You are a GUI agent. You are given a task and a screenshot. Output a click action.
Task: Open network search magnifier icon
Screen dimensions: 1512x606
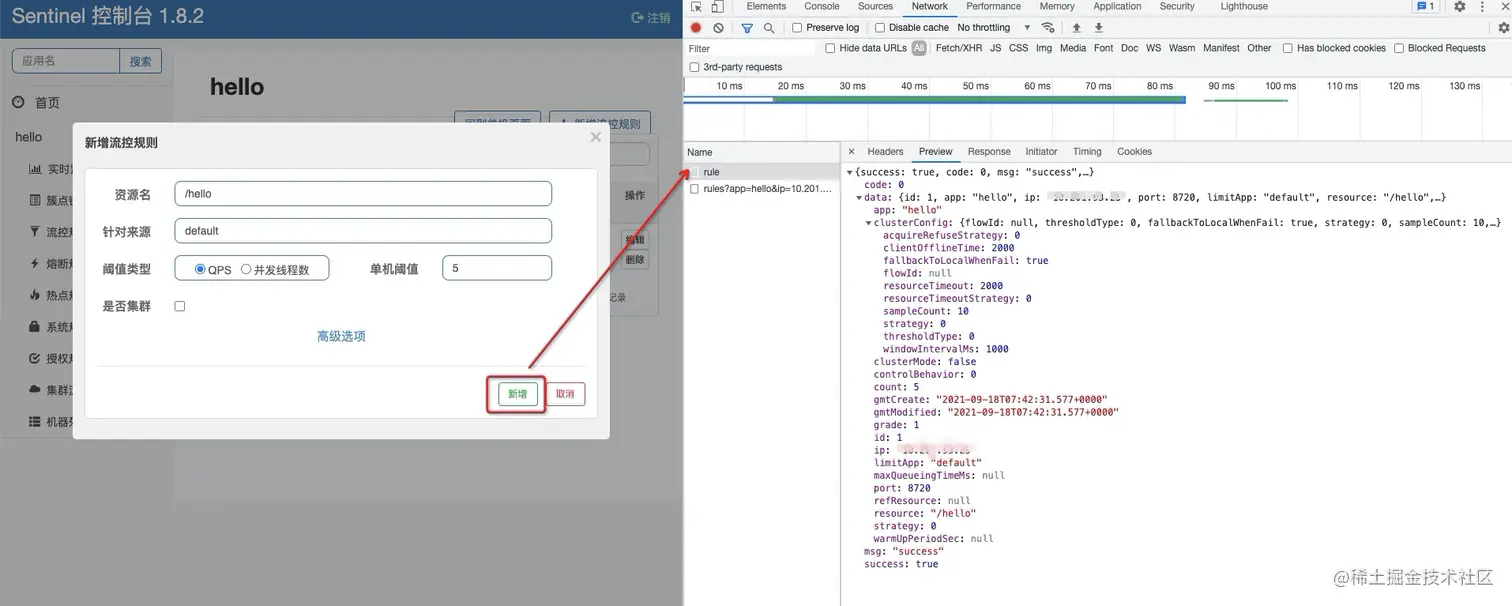[x=769, y=28]
